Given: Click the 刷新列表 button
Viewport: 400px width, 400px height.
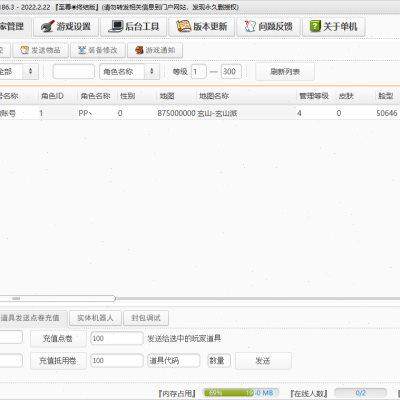Looking at the screenshot, I should click(x=285, y=71).
